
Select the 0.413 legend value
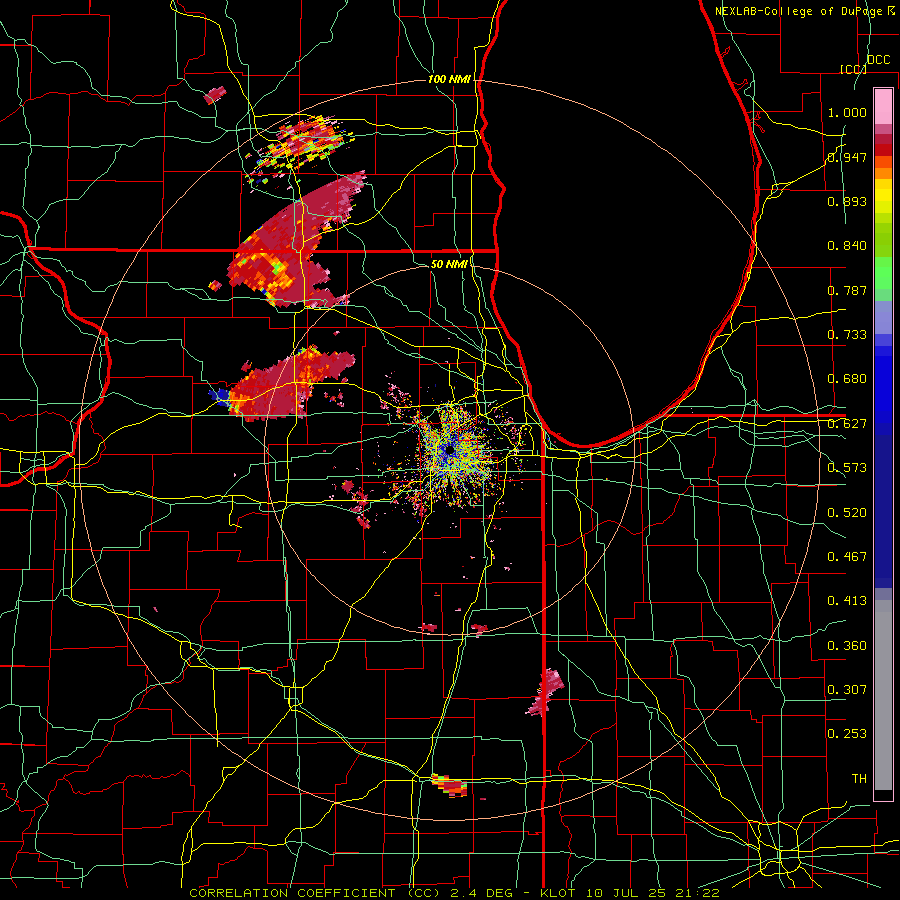847,601
